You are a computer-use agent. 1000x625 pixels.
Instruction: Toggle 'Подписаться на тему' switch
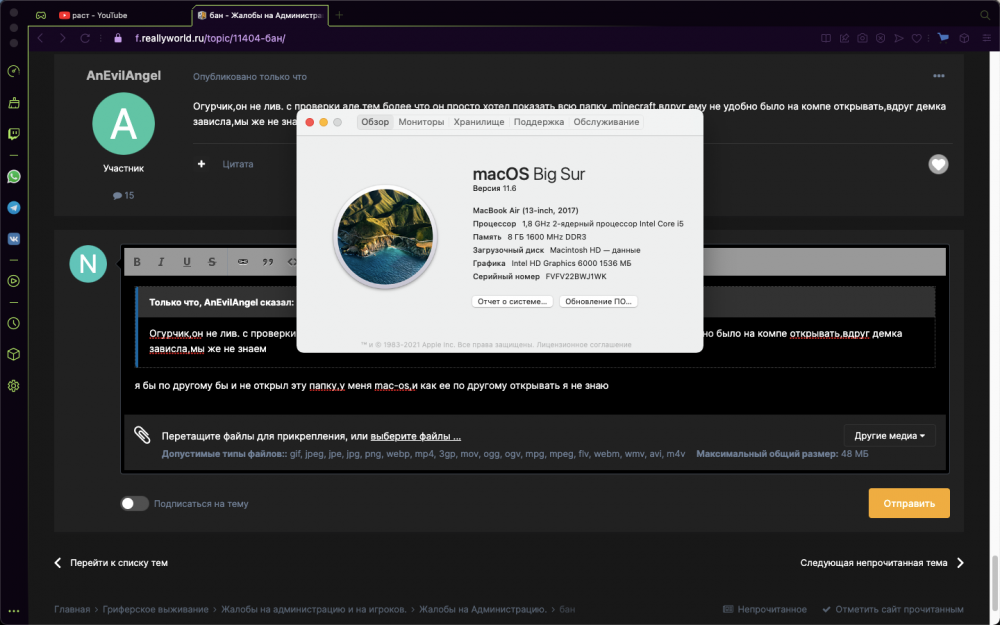(x=135, y=503)
